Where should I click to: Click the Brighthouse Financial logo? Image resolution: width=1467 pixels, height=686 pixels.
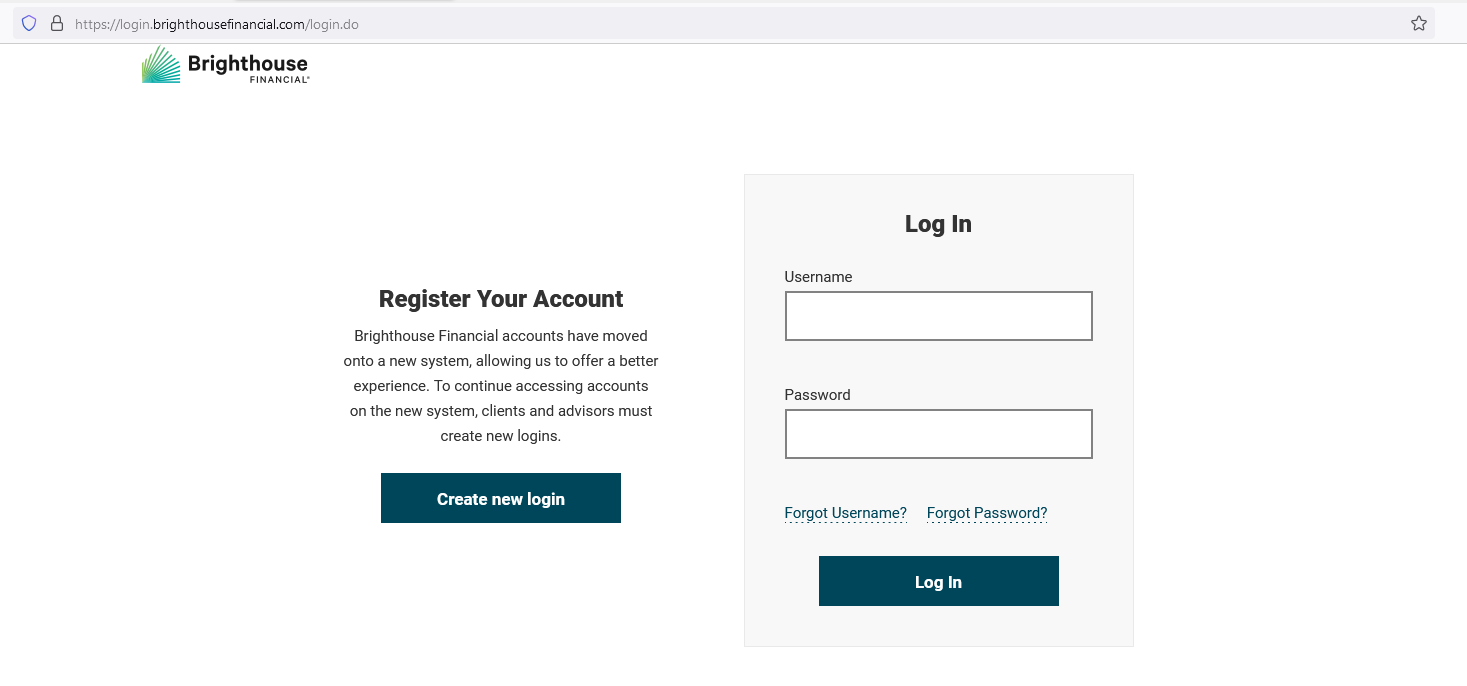pos(224,65)
